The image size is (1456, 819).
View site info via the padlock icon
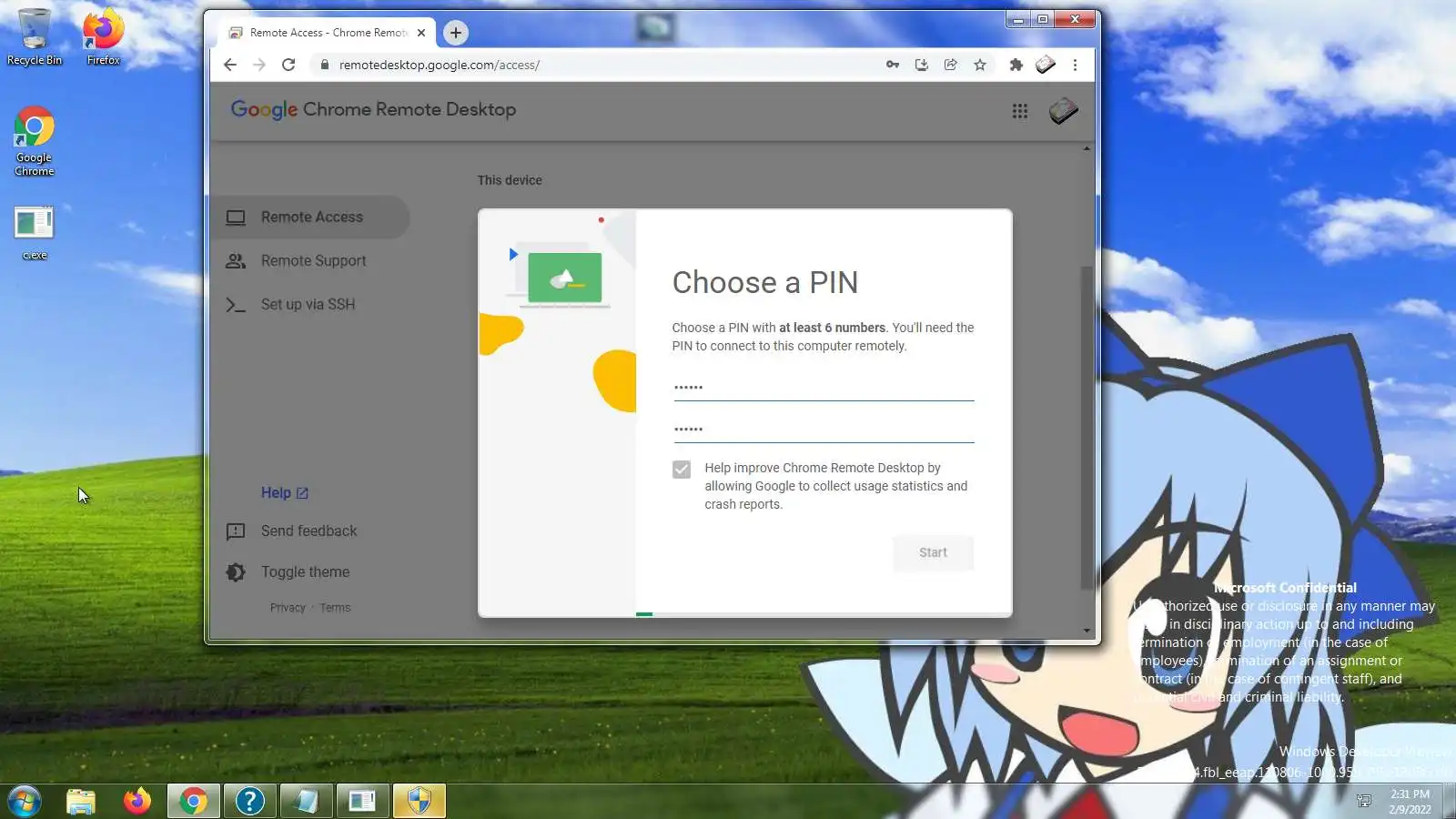(x=324, y=65)
